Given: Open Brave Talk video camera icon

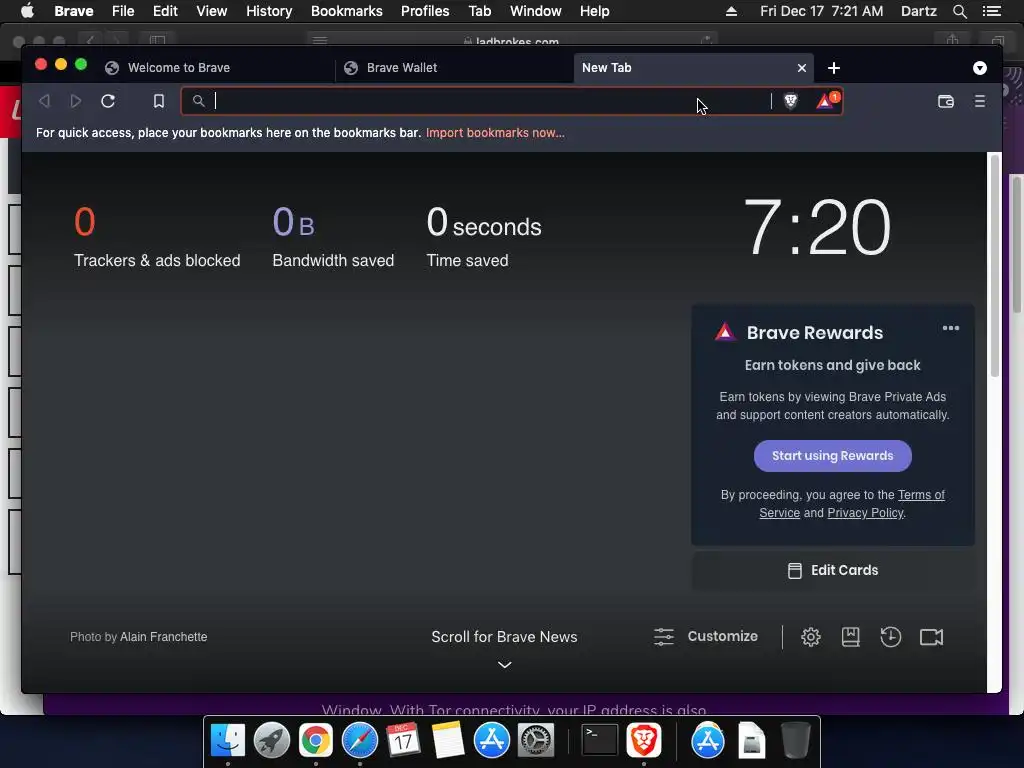Looking at the screenshot, I should point(931,637).
